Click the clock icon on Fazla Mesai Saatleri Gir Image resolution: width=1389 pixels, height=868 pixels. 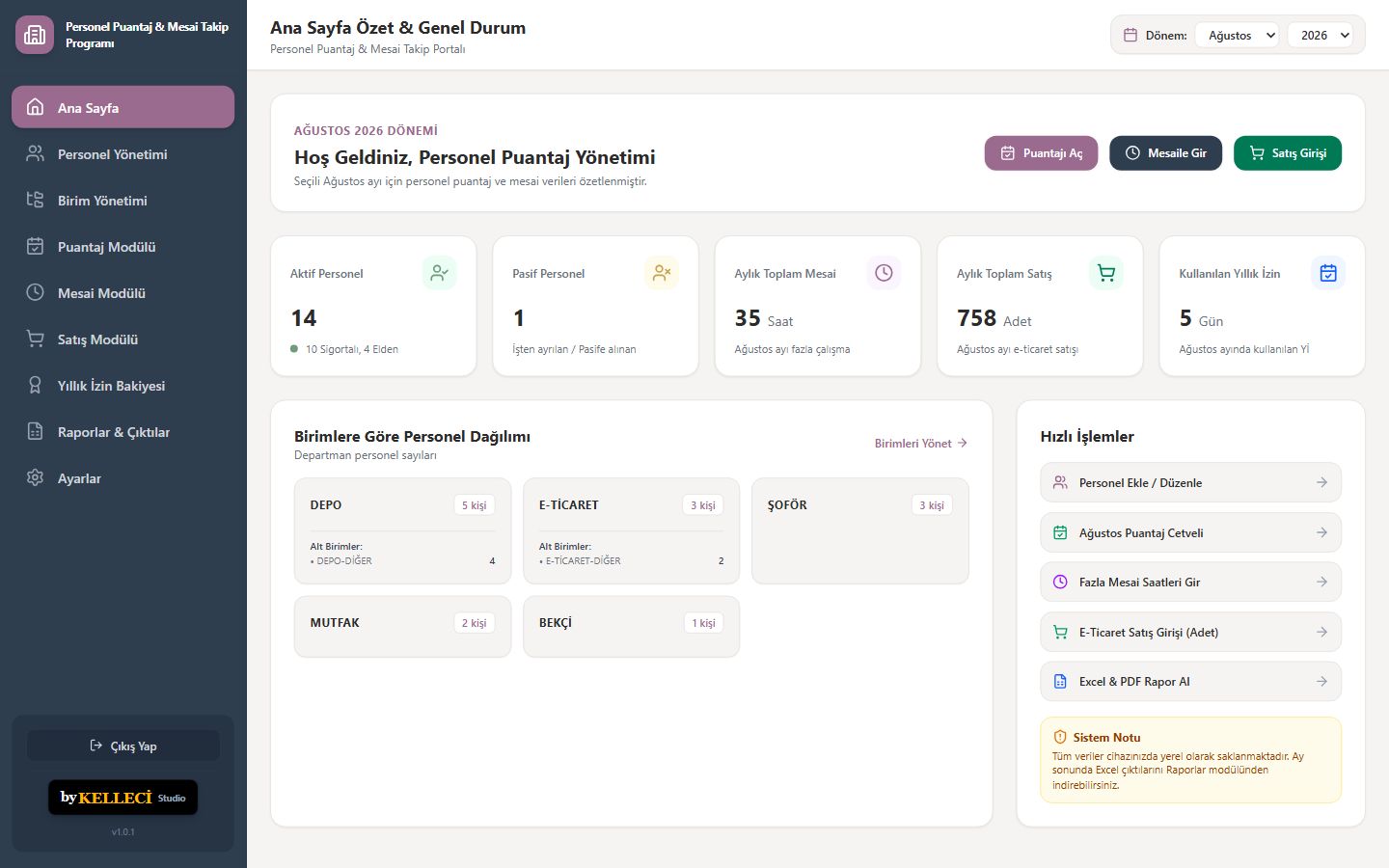1060,582
